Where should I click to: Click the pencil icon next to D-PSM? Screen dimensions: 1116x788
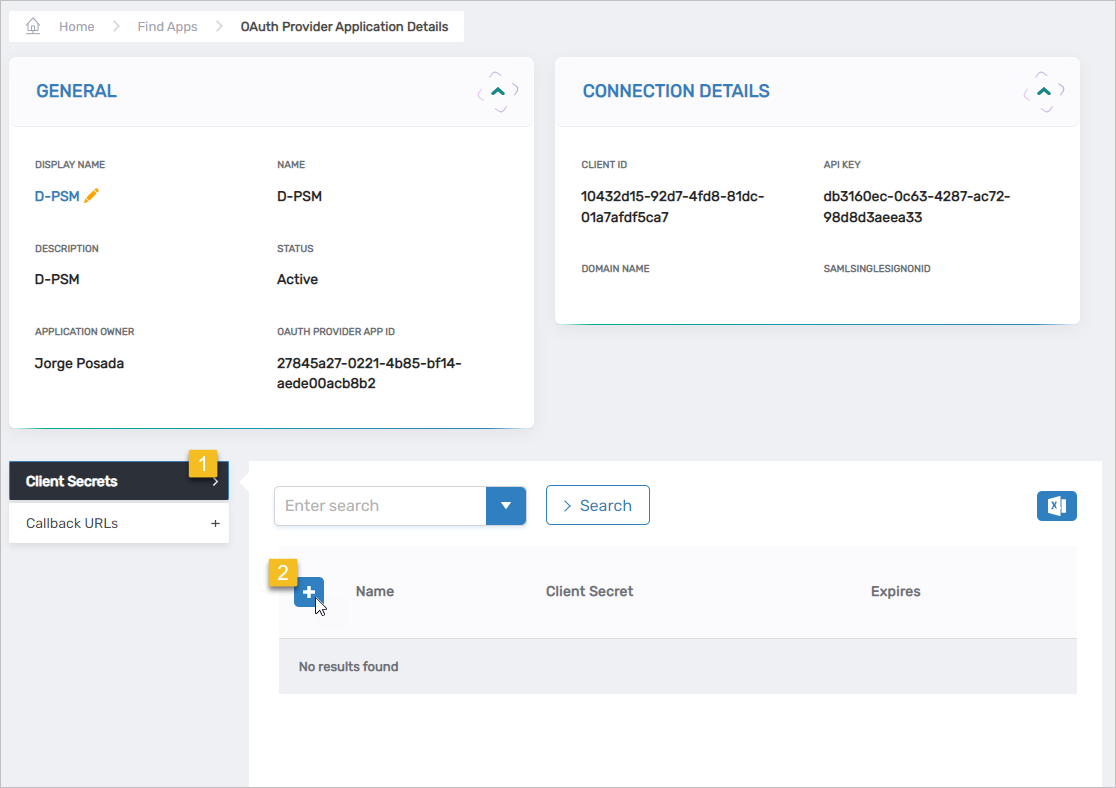(92, 196)
